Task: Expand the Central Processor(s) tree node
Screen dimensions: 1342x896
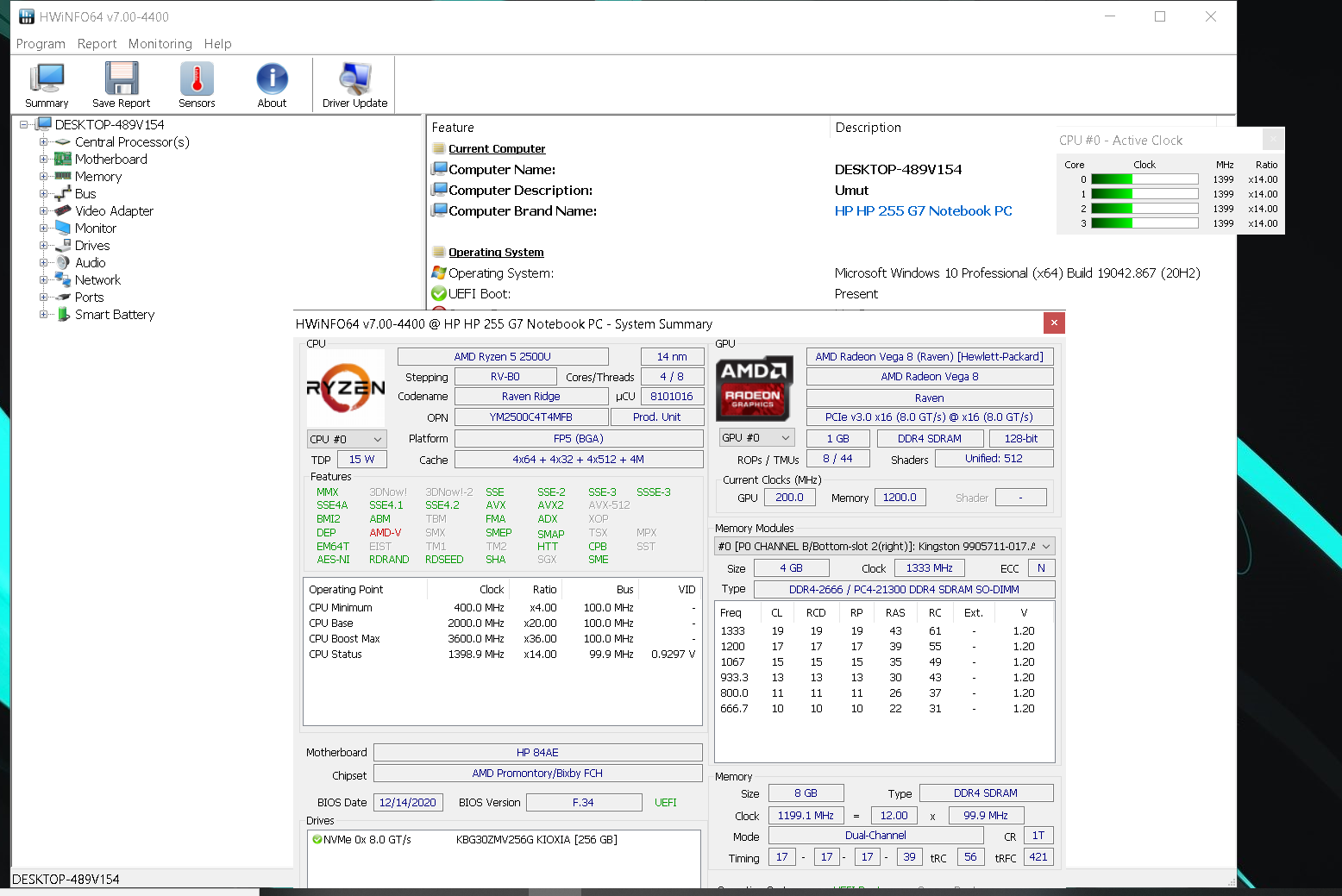Action: [43, 142]
